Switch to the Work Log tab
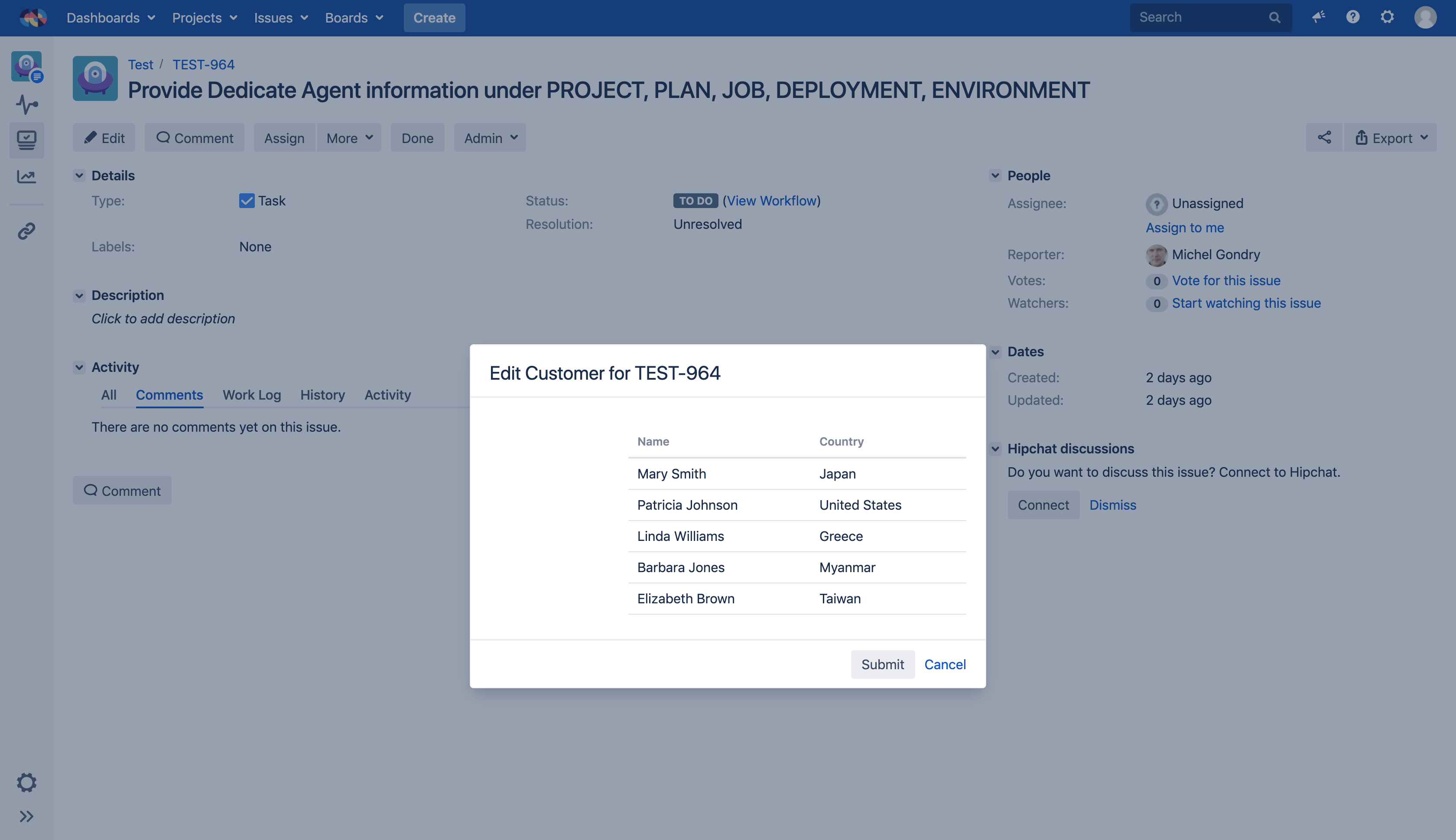 click(251, 395)
